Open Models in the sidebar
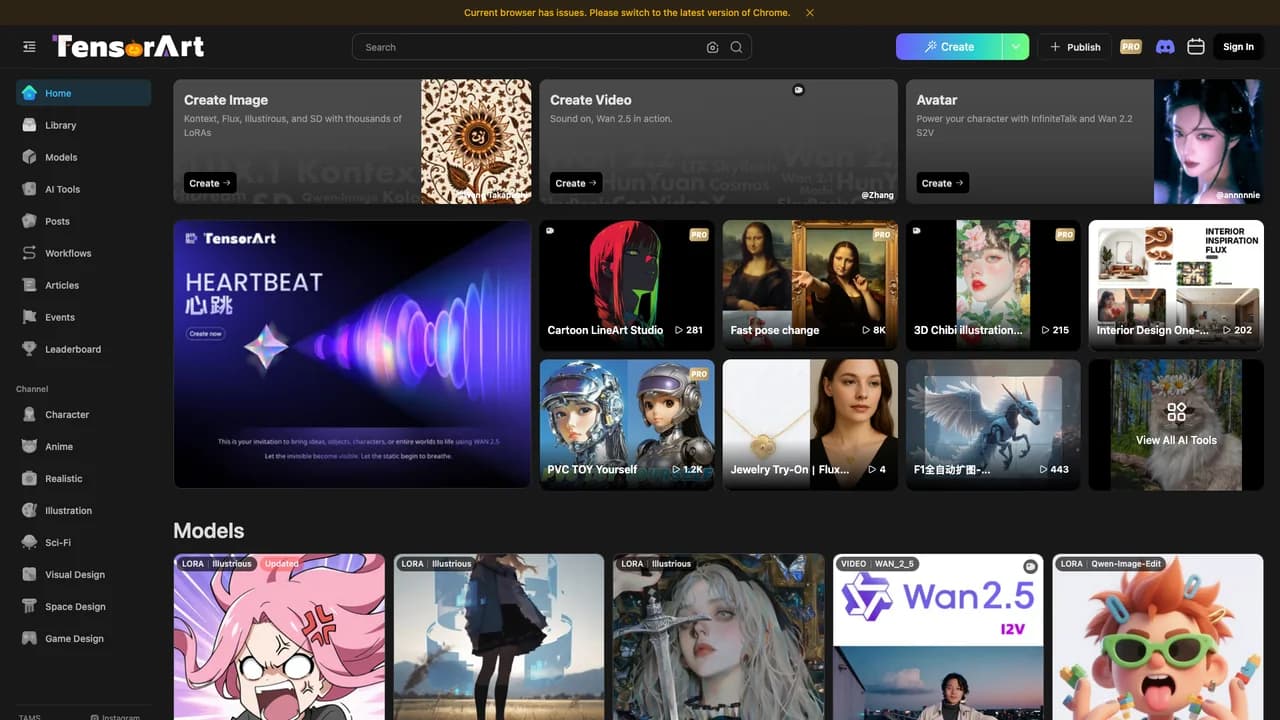1280x720 pixels. click(x=83, y=157)
